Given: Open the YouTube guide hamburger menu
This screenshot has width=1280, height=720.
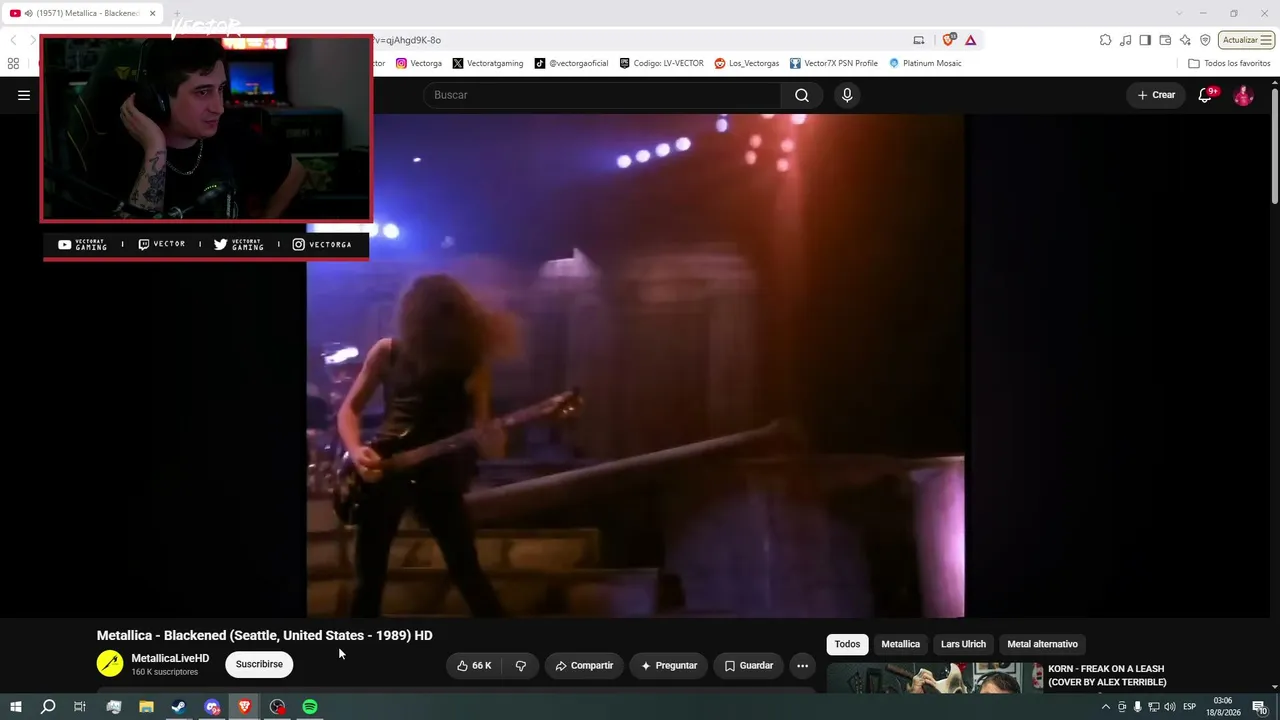Looking at the screenshot, I should (x=24, y=95).
